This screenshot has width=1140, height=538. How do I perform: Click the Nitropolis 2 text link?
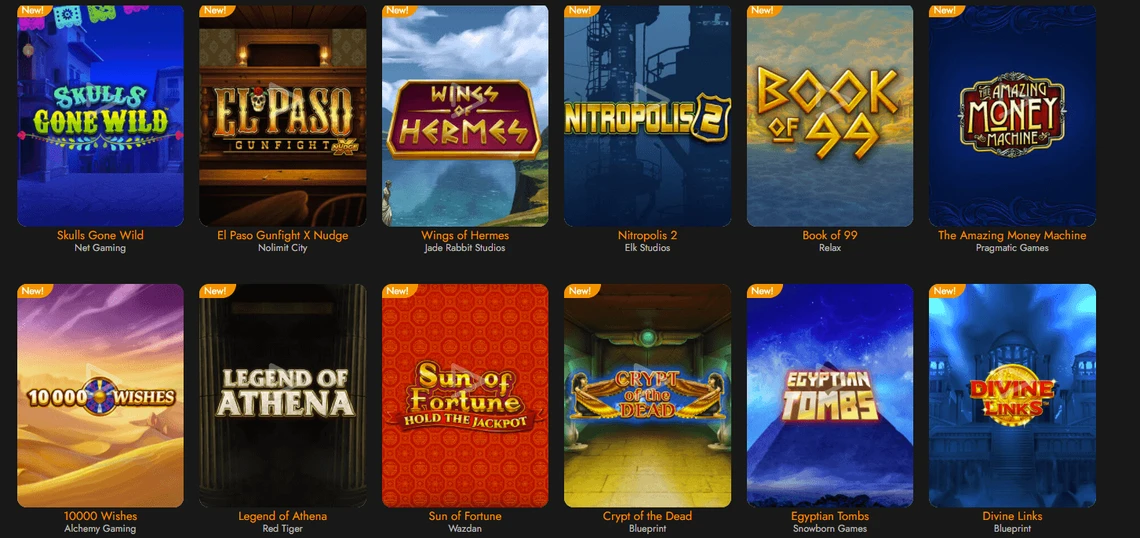(648, 236)
